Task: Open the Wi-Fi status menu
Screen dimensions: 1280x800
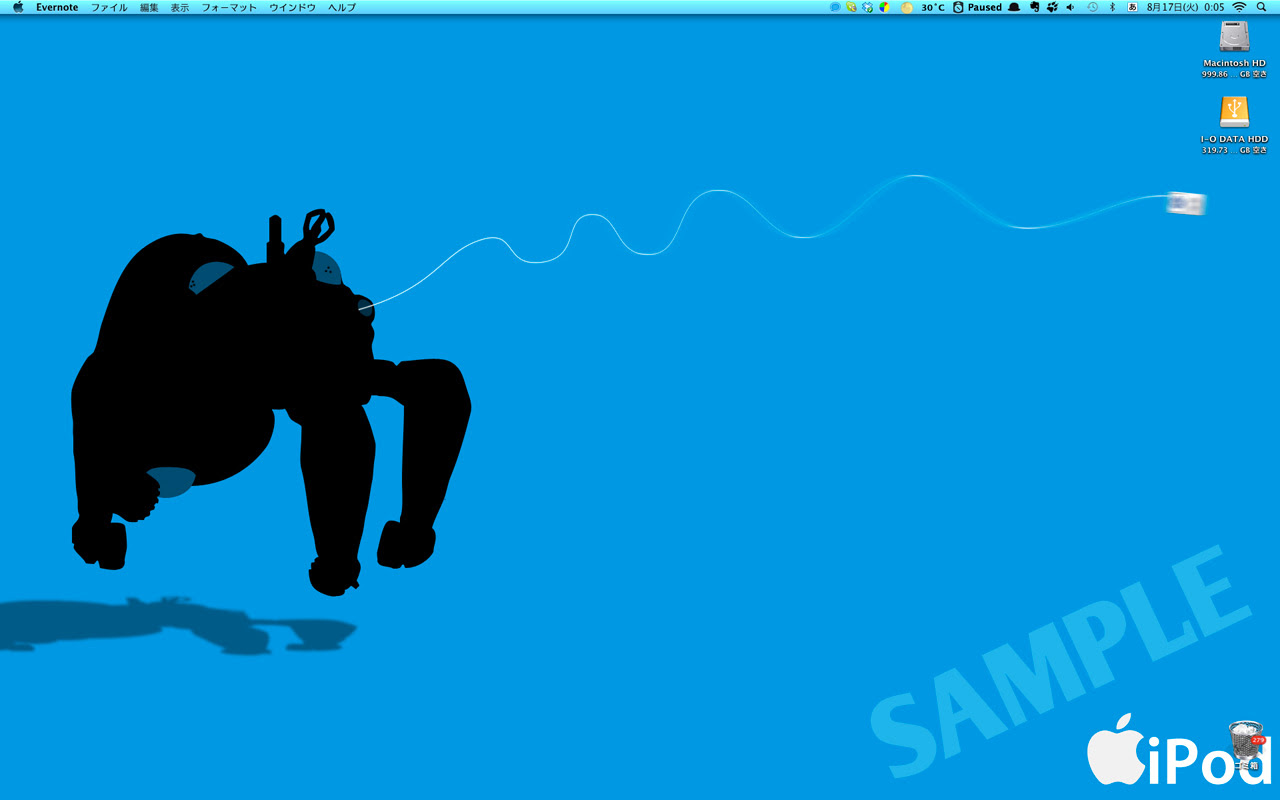Action: (x=1240, y=7)
